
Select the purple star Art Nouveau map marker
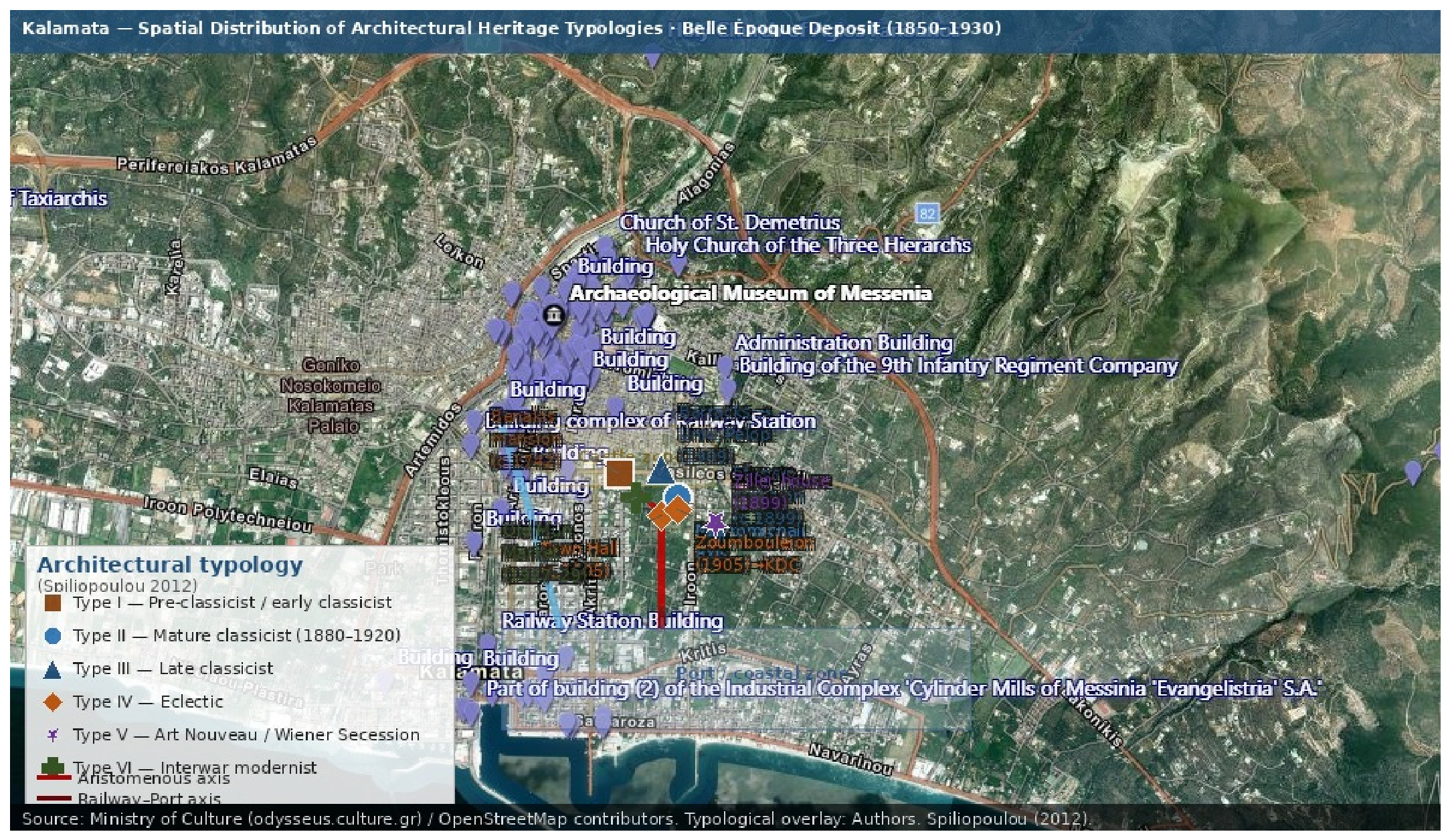(x=715, y=524)
